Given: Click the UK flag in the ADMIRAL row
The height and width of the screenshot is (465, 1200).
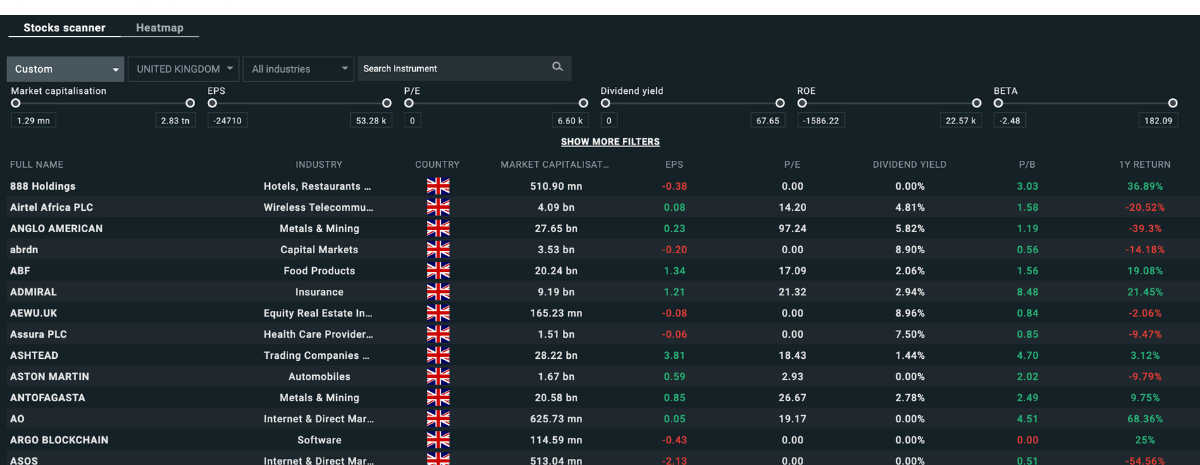Looking at the screenshot, I should click(438, 292).
